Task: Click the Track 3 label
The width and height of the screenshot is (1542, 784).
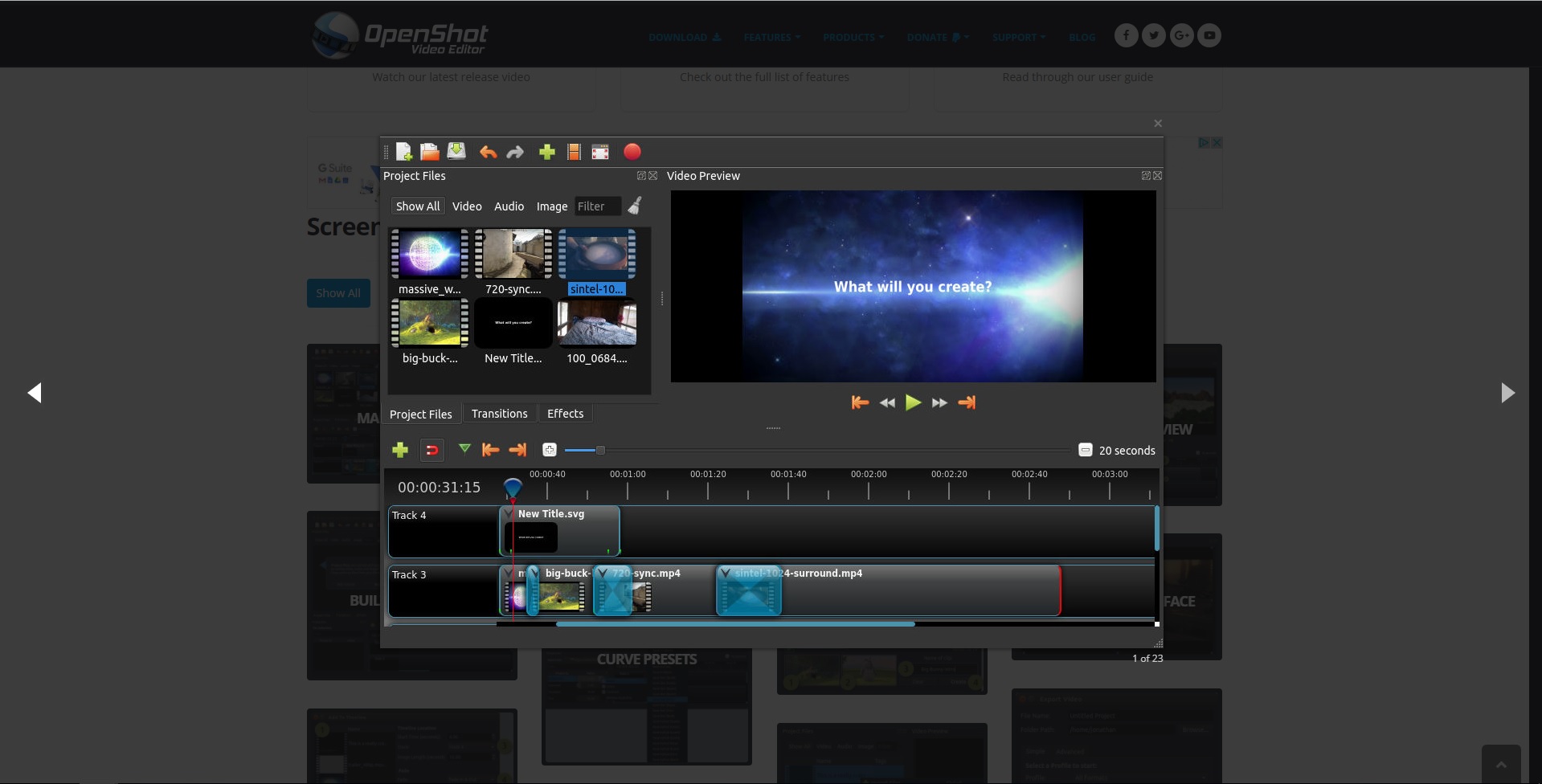Action: pos(409,574)
